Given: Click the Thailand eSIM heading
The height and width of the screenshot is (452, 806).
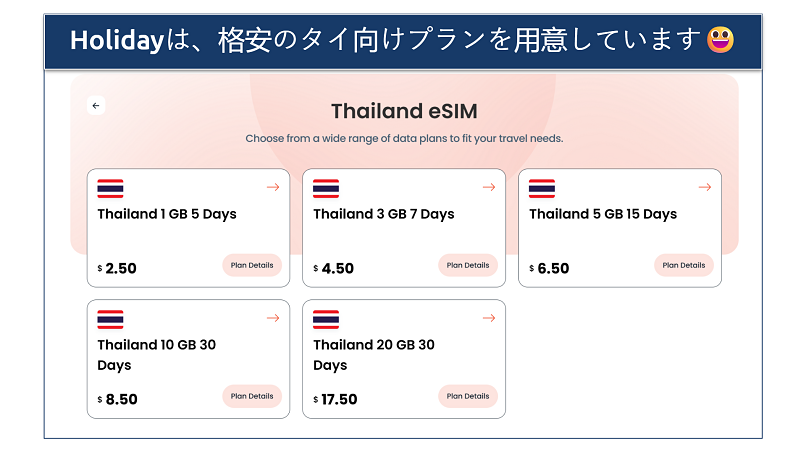Looking at the screenshot, I should click(404, 110).
